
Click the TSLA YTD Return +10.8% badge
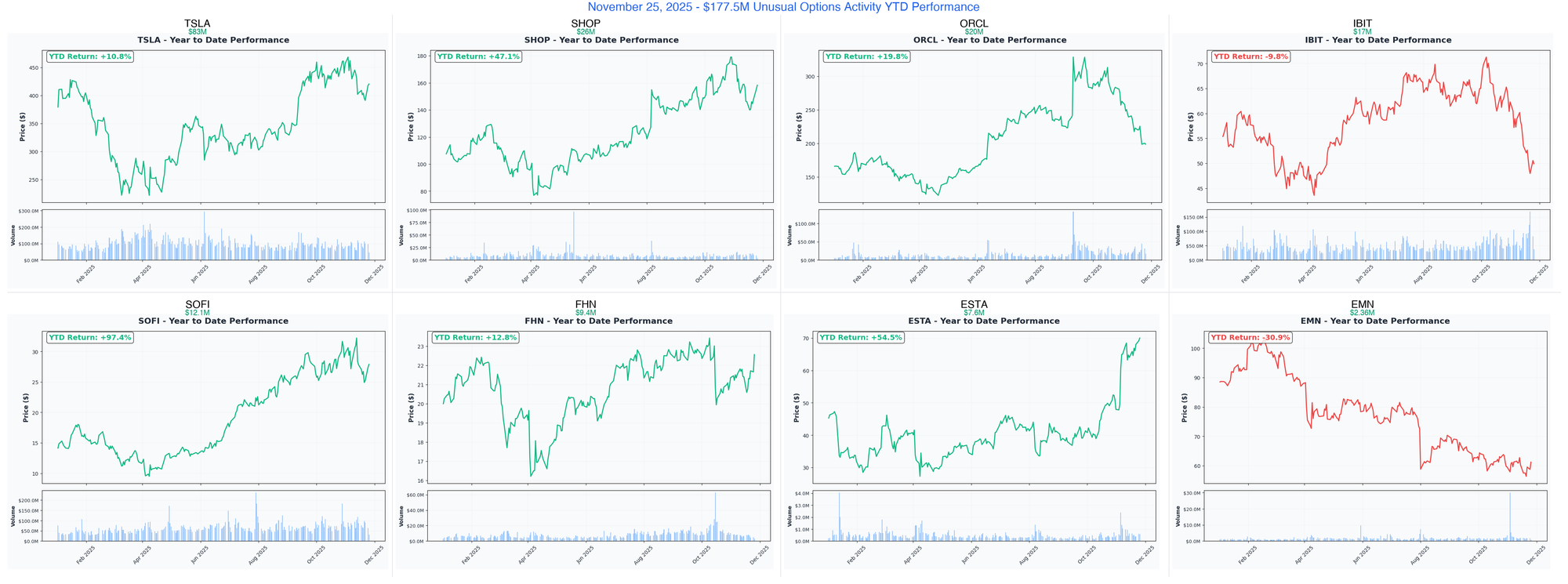89,56
